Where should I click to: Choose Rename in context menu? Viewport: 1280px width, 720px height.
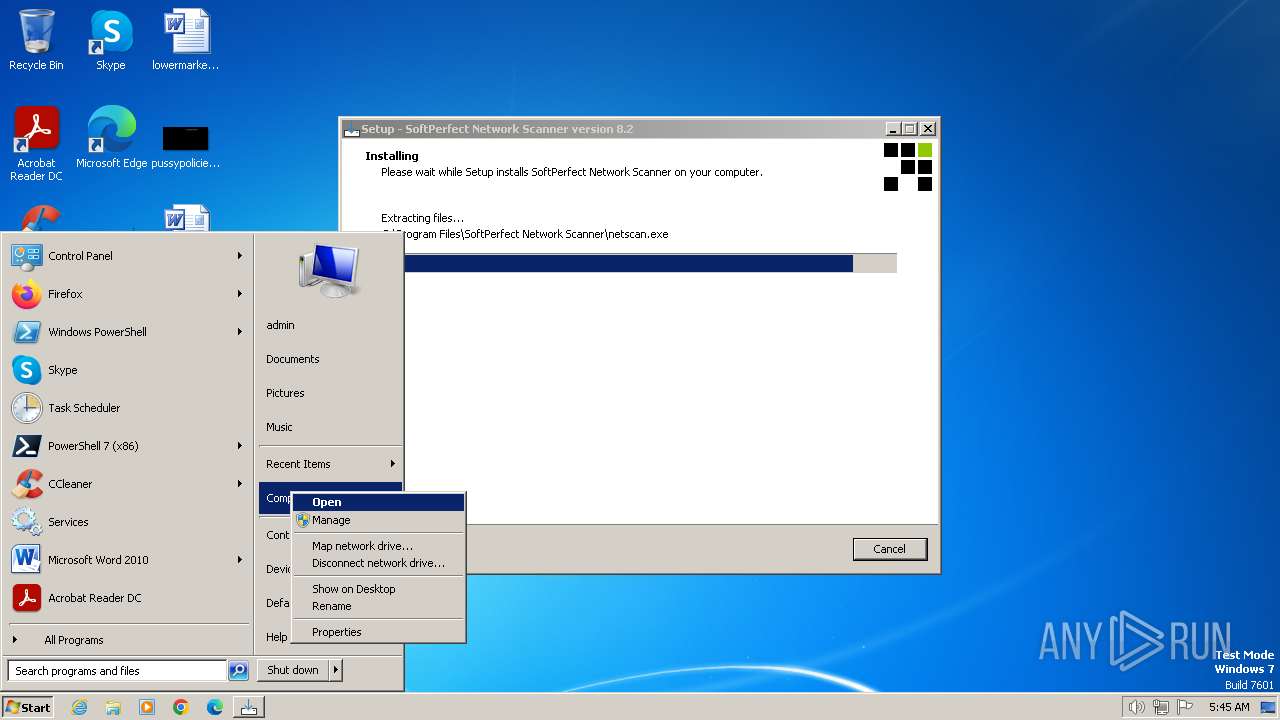pos(378,606)
